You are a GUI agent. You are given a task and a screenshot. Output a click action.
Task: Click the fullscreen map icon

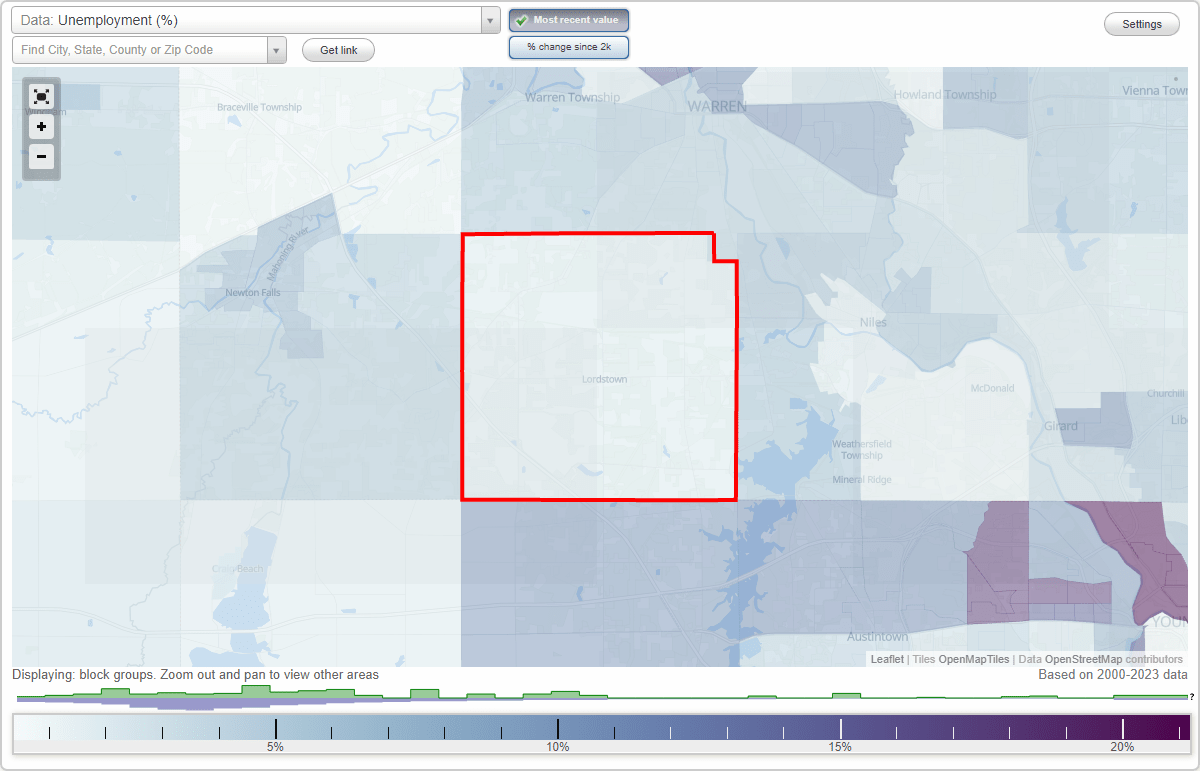[41, 97]
